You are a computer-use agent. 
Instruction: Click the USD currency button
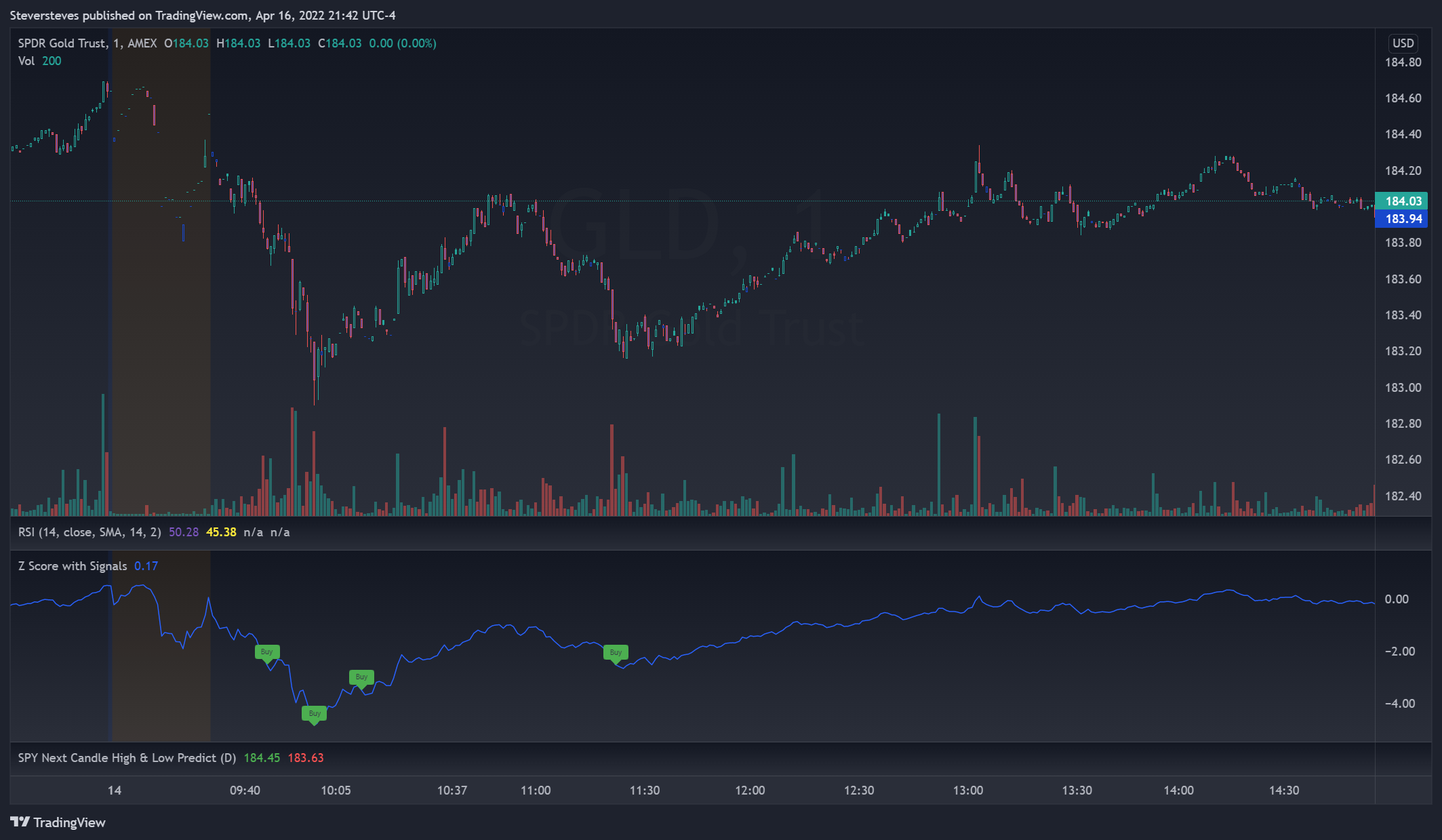[1403, 43]
